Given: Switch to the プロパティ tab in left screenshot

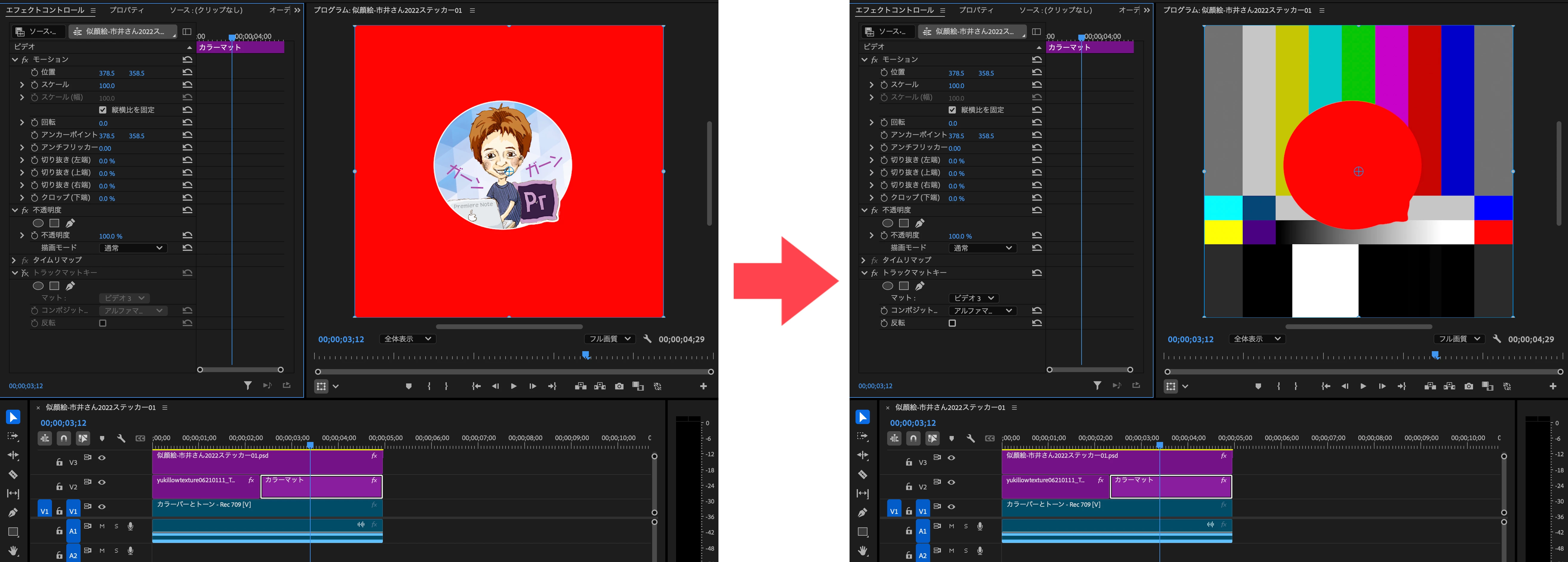Looking at the screenshot, I should pyautogui.click(x=127, y=10).
